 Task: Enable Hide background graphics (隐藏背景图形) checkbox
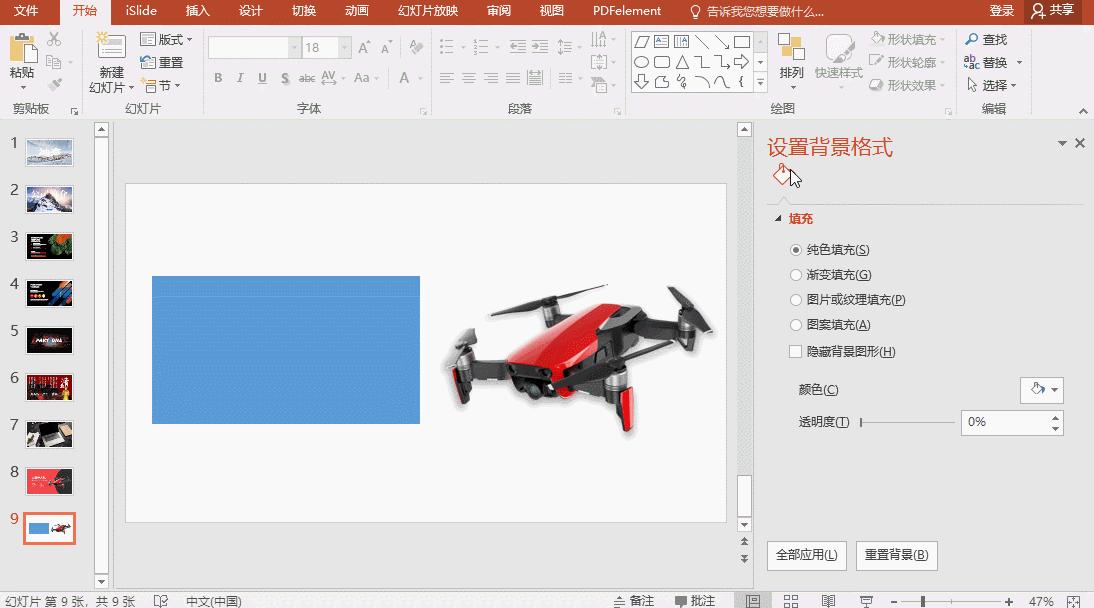click(796, 352)
